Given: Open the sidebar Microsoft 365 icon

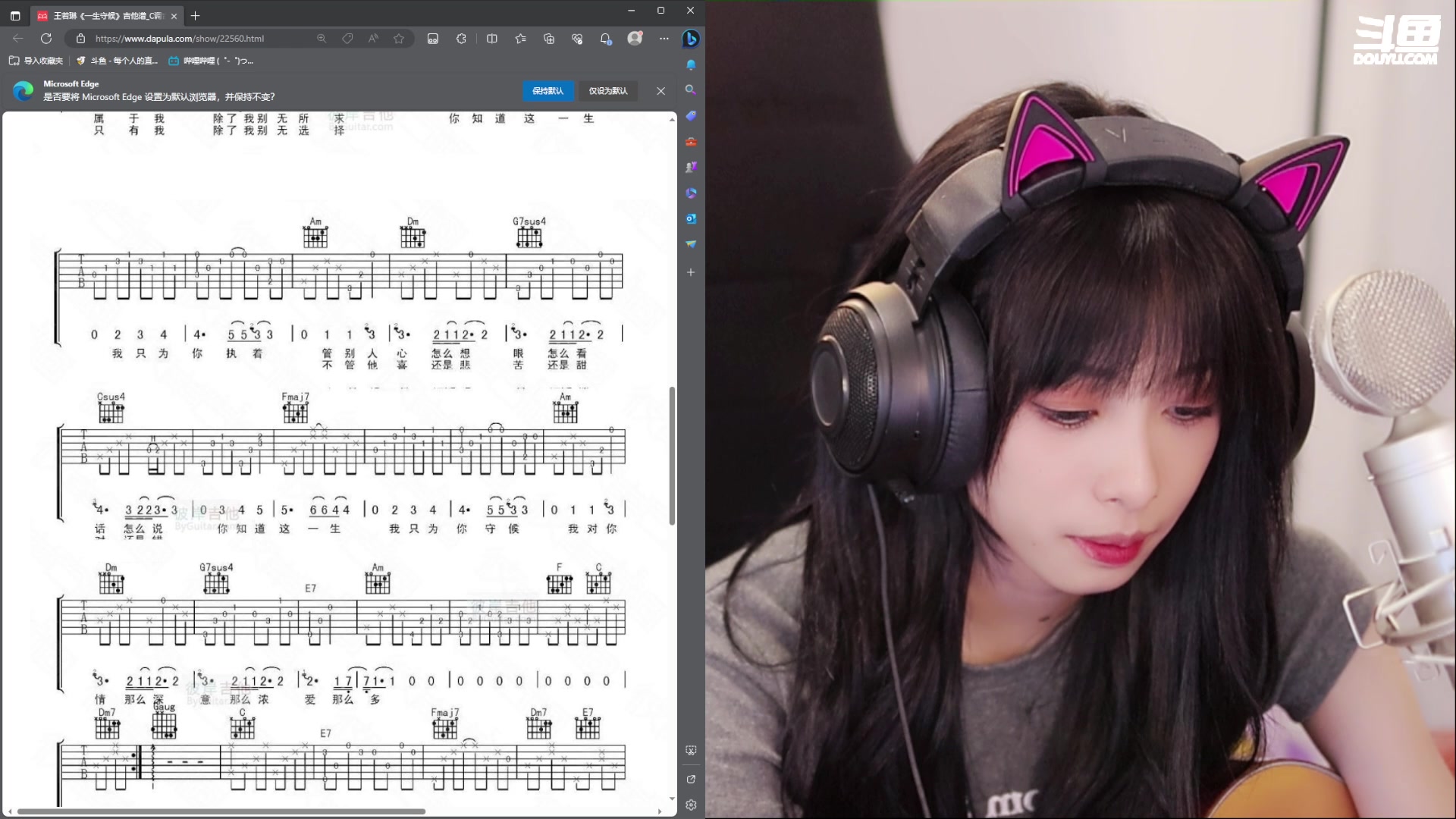Looking at the screenshot, I should click(x=691, y=193).
